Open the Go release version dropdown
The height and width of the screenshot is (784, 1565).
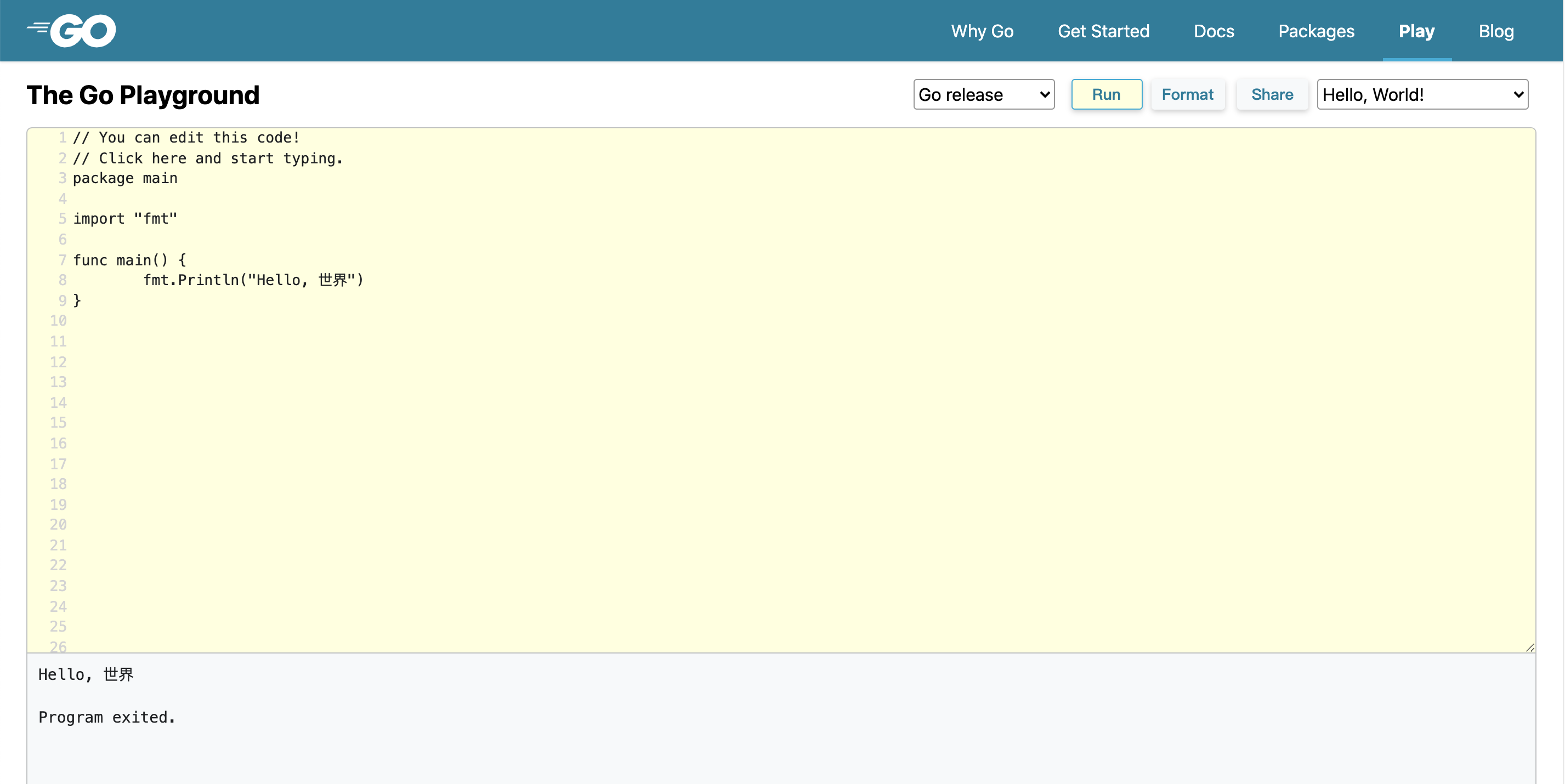(x=983, y=95)
